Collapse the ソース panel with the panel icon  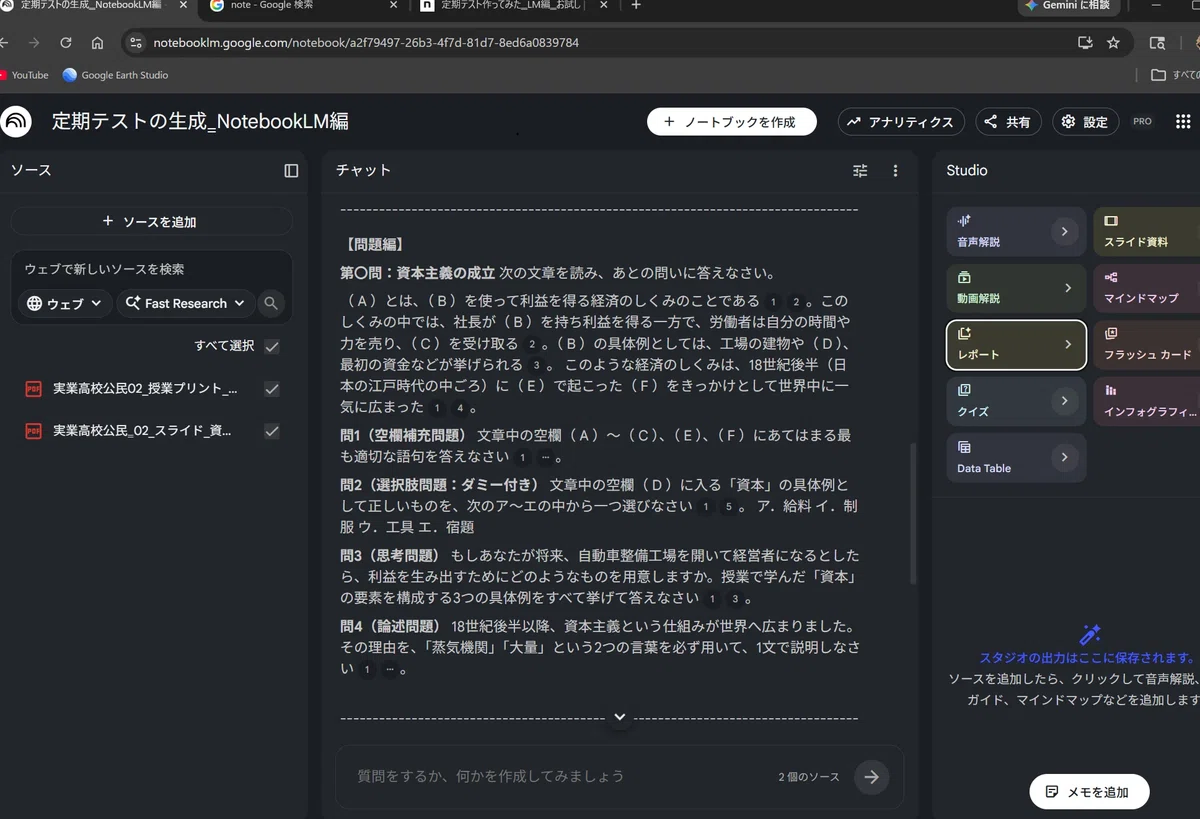[x=291, y=171]
